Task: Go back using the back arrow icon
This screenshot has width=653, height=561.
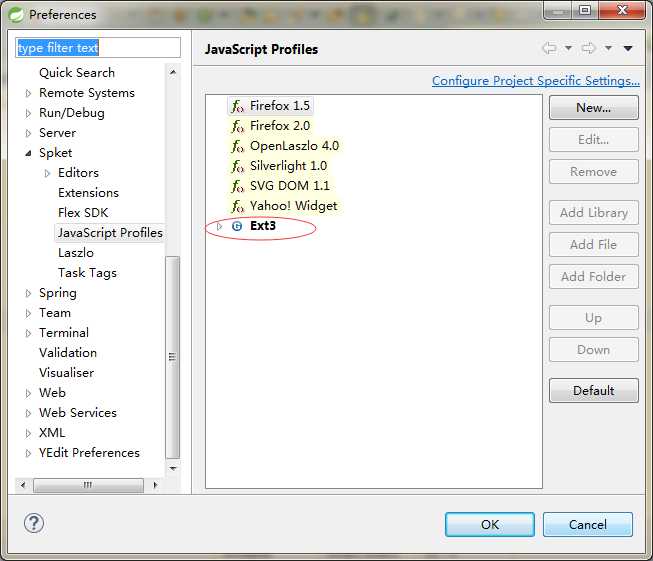Action: click(550, 48)
